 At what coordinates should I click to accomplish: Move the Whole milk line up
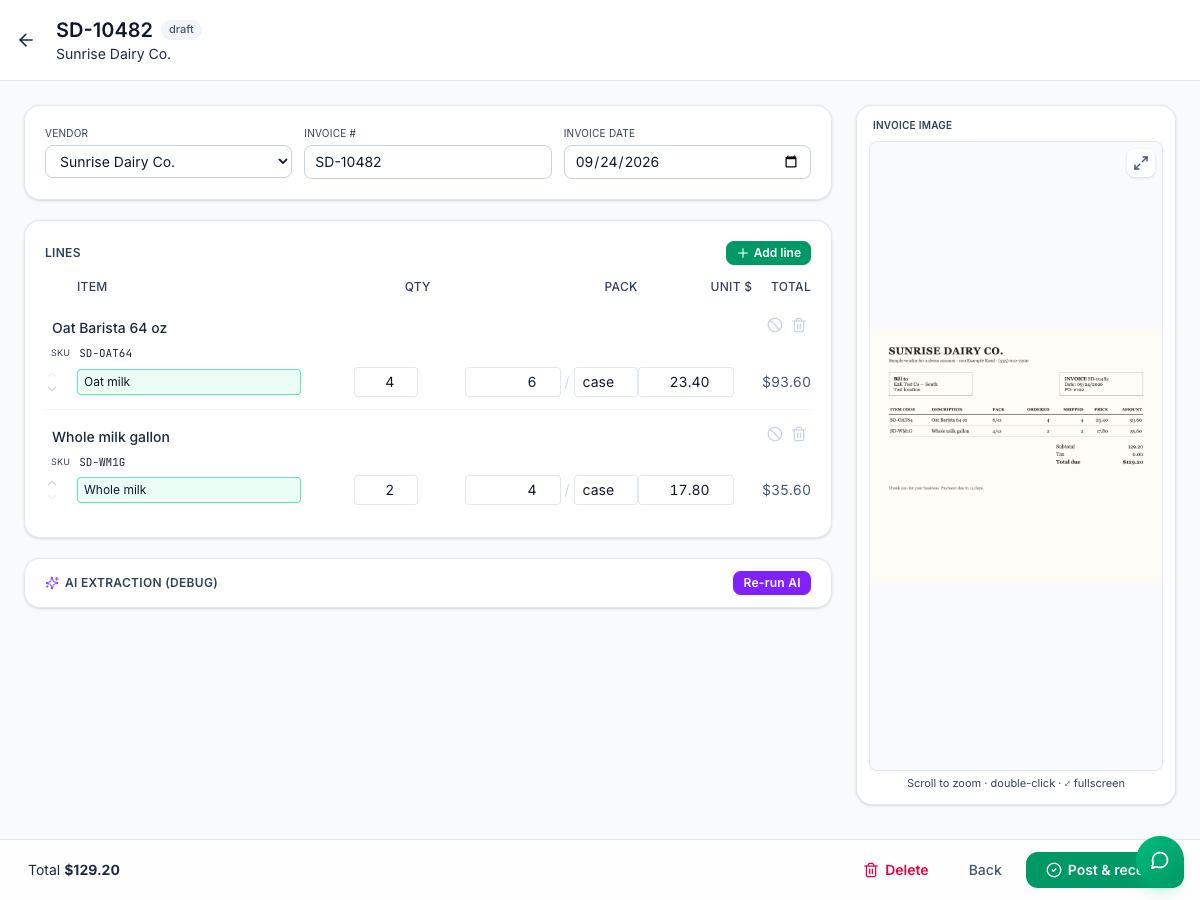click(52, 483)
